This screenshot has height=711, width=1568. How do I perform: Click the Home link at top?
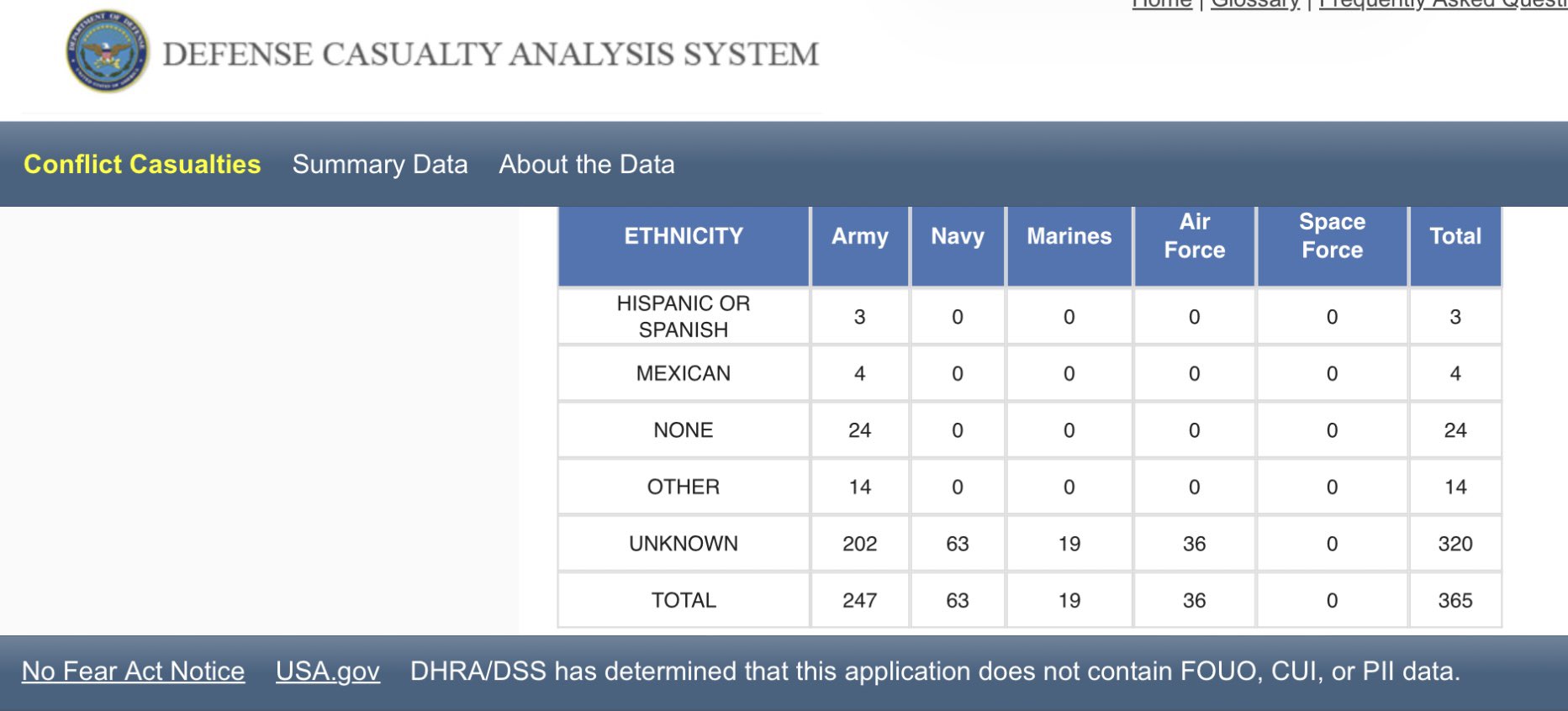click(1162, 4)
